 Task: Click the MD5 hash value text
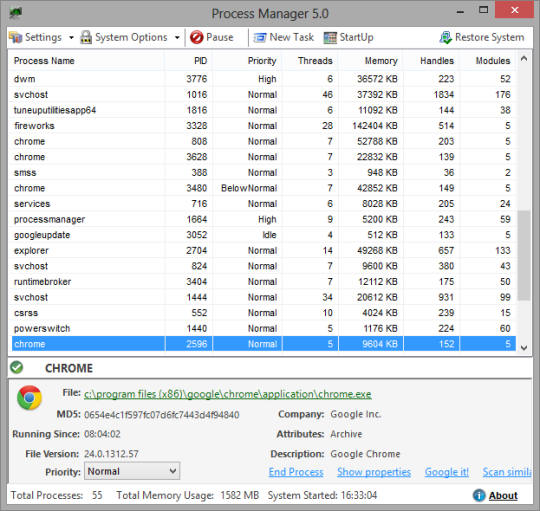(x=162, y=415)
